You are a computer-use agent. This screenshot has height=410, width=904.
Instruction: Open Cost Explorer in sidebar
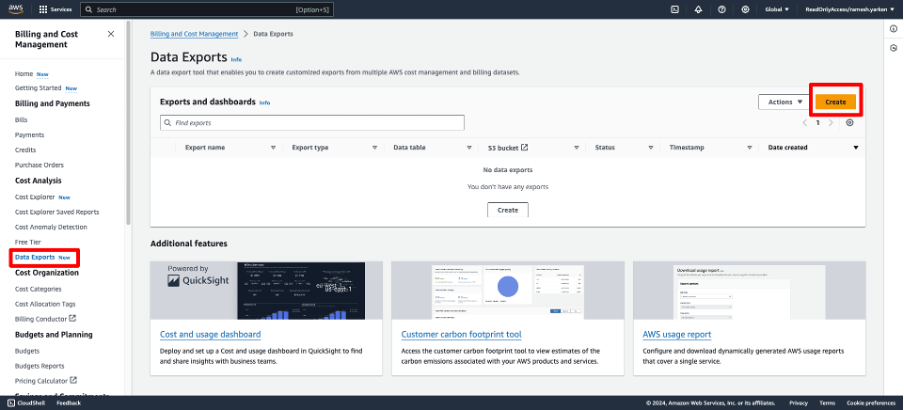coord(35,197)
